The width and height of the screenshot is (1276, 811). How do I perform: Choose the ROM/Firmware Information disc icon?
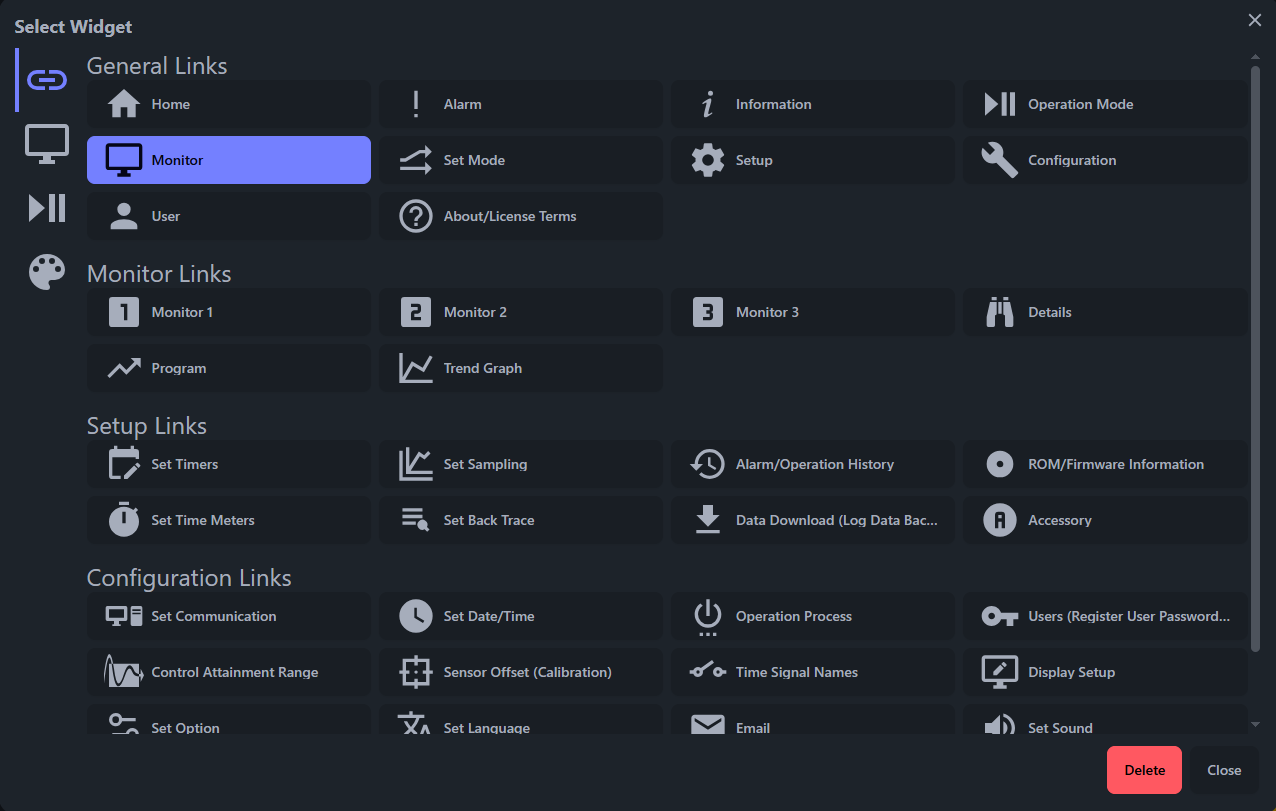coord(1000,464)
